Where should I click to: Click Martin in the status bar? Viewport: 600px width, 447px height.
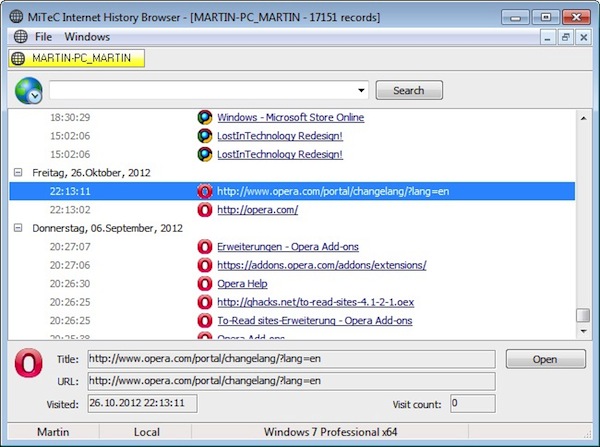tap(53, 432)
